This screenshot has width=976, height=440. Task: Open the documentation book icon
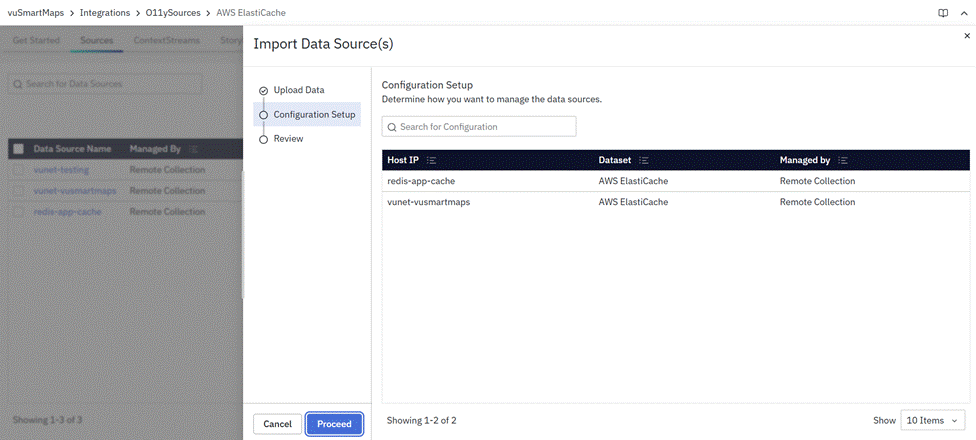point(942,13)
